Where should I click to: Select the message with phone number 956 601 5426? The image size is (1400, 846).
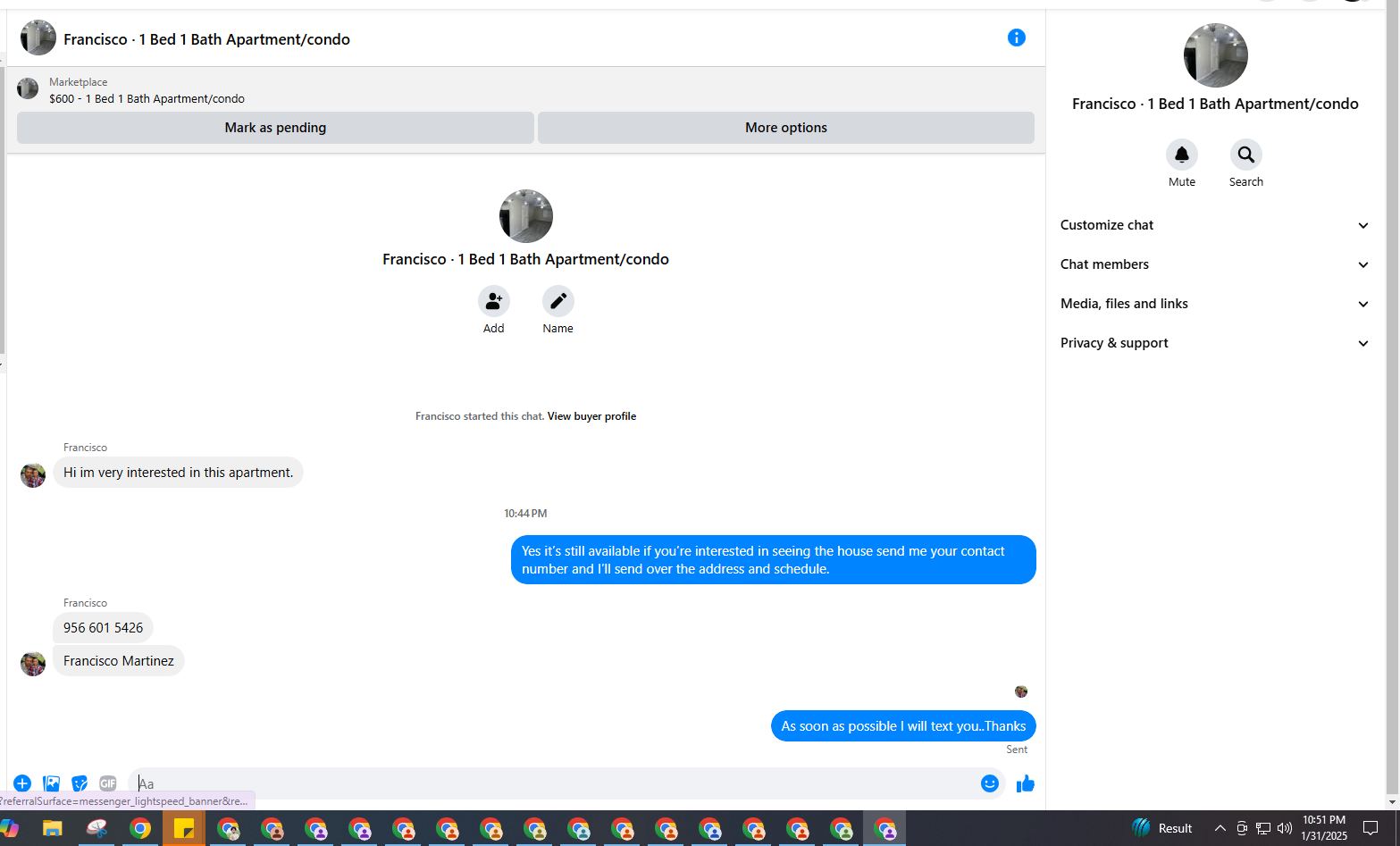tap(103, 628)
